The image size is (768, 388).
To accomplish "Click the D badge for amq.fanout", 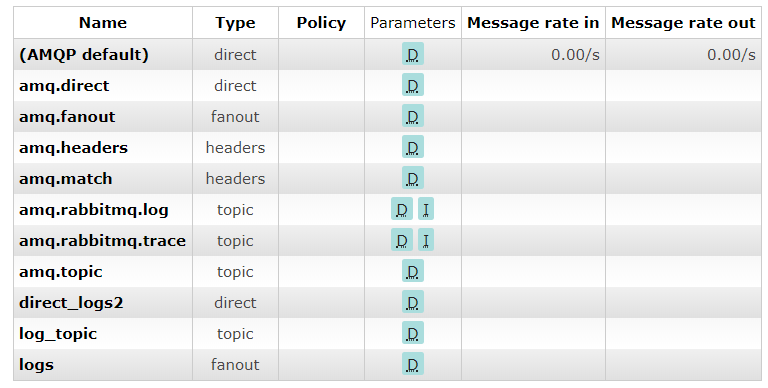I will (412, 116).
